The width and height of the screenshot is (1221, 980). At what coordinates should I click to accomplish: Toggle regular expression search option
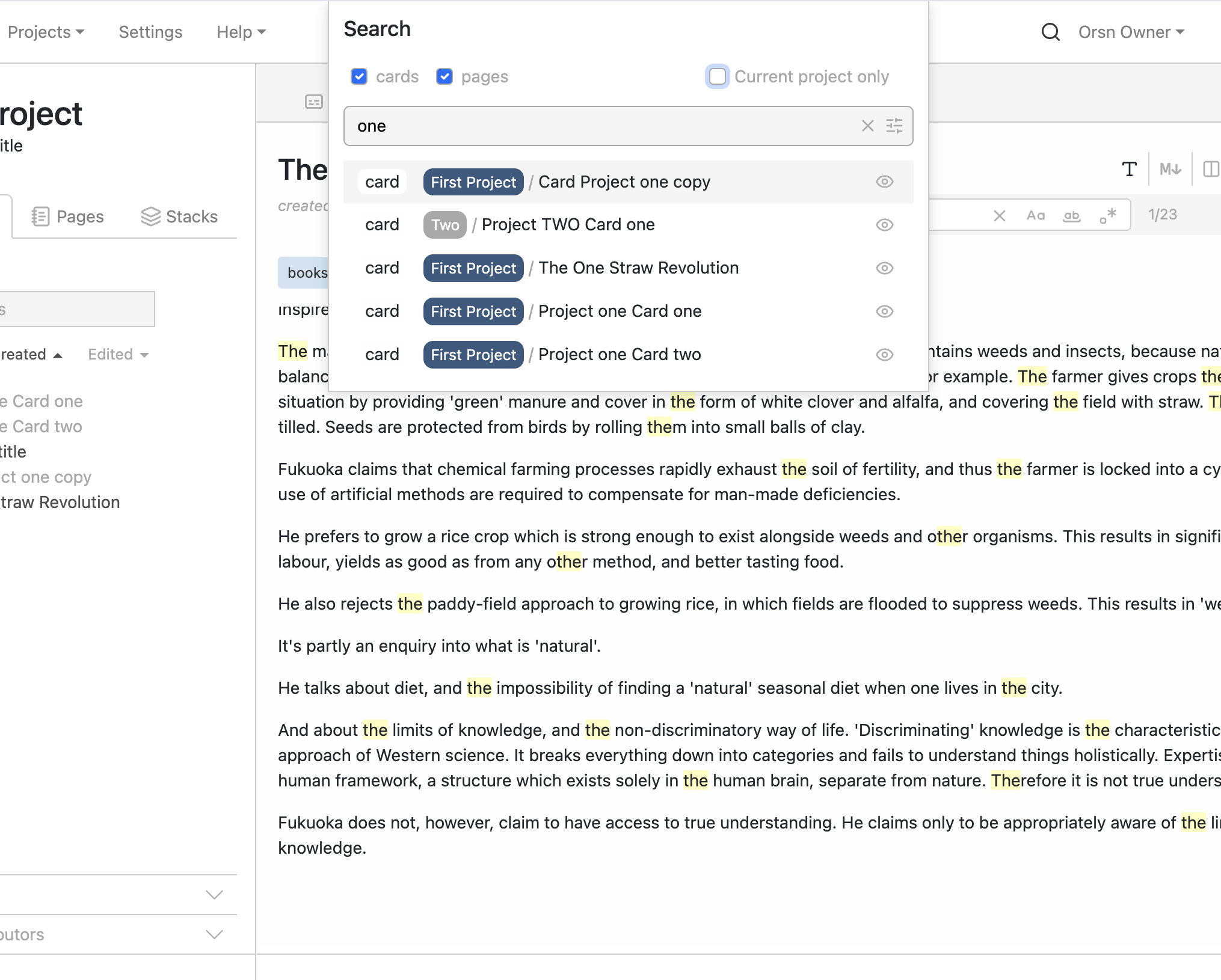point(1108,215)
